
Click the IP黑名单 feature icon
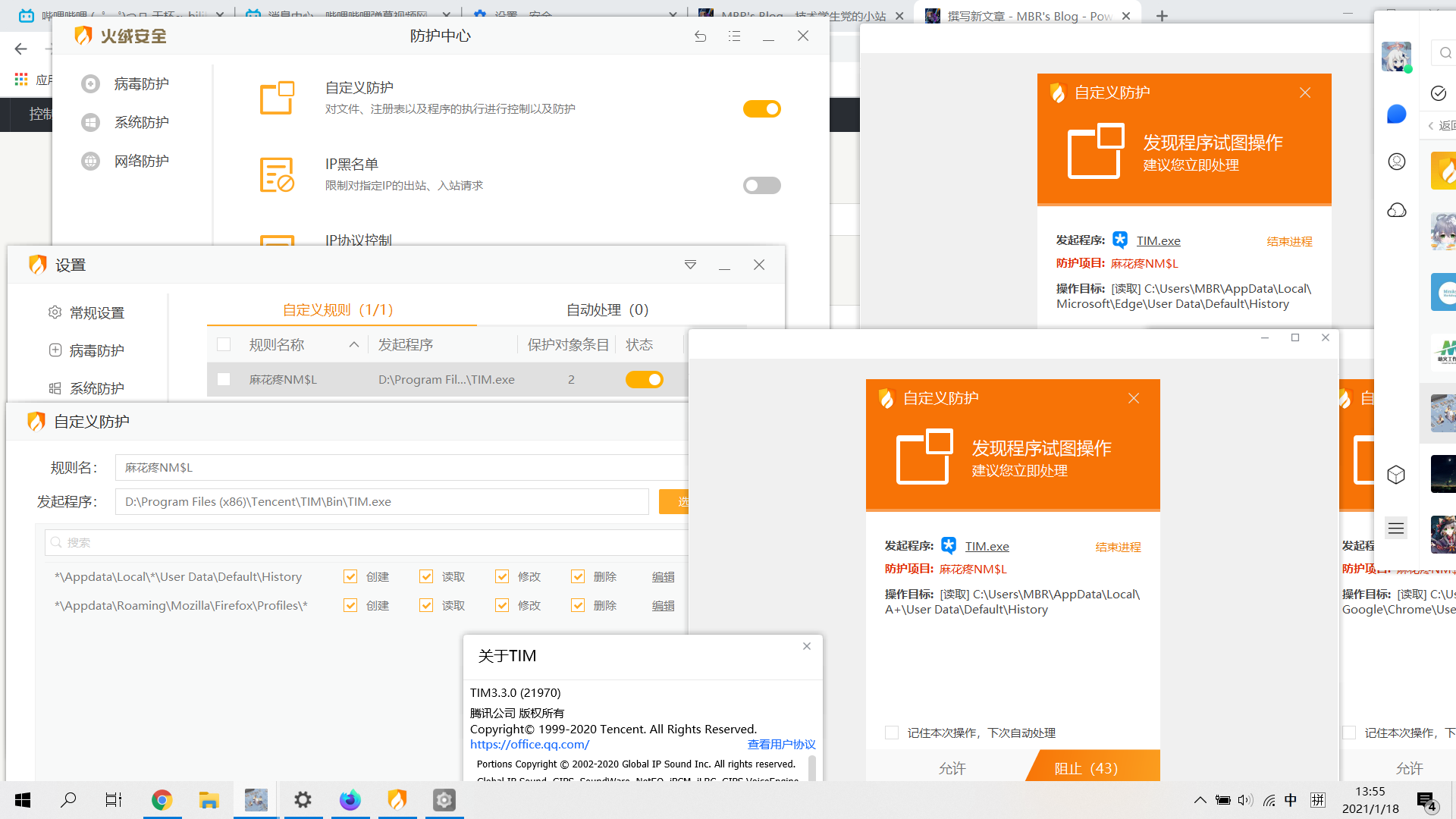click(277, 174)
